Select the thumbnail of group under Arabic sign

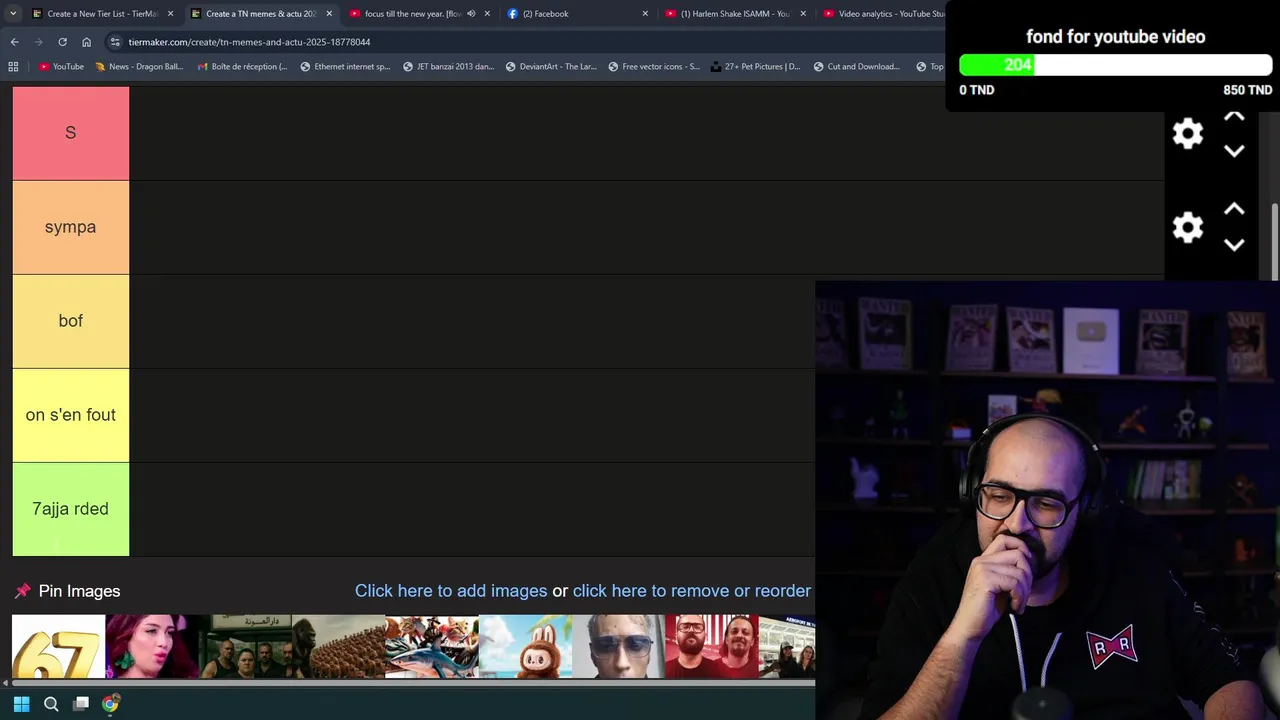coord(245,647)
